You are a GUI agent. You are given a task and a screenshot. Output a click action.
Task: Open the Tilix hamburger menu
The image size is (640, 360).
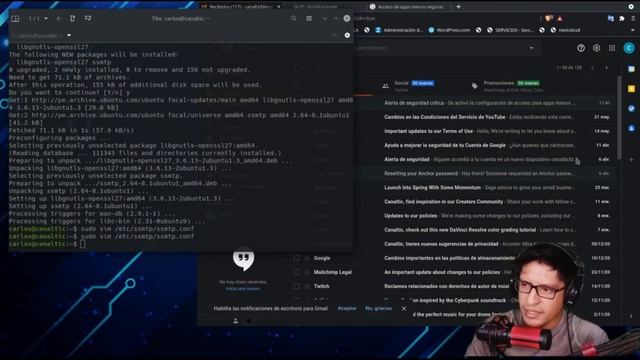coord(309,18)
